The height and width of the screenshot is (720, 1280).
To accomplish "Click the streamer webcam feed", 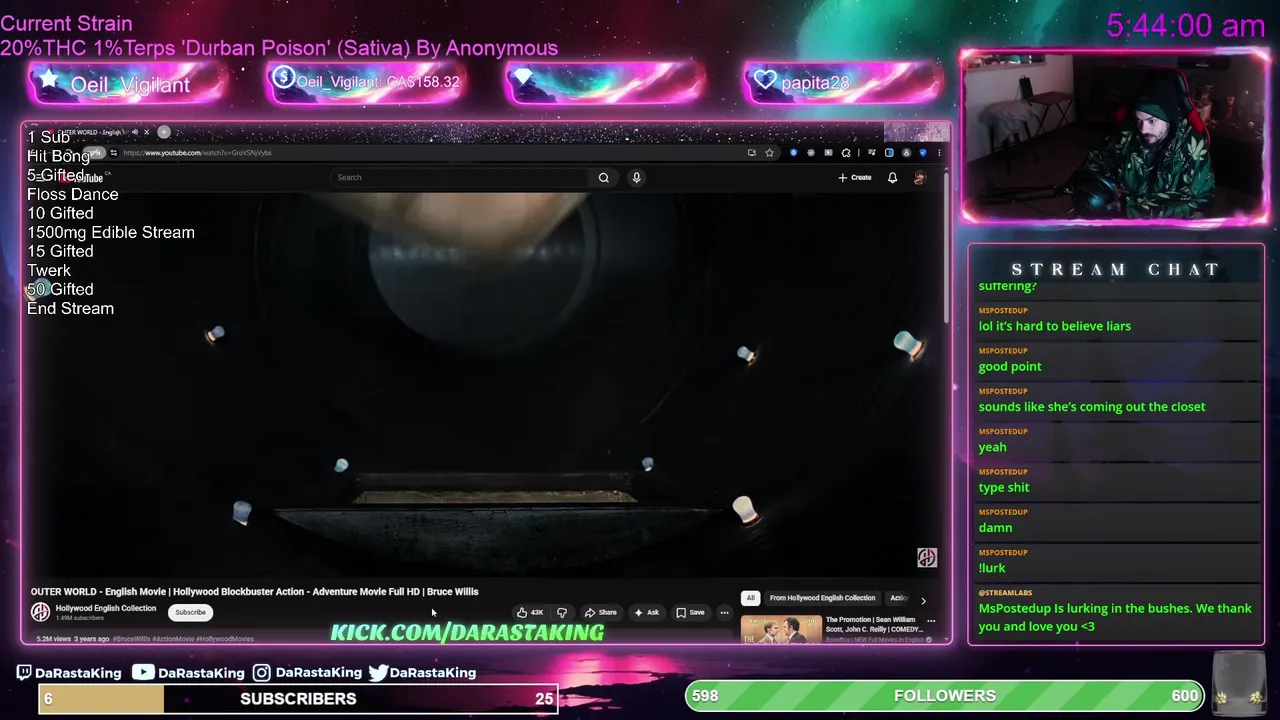I will tap(1114, 137).
